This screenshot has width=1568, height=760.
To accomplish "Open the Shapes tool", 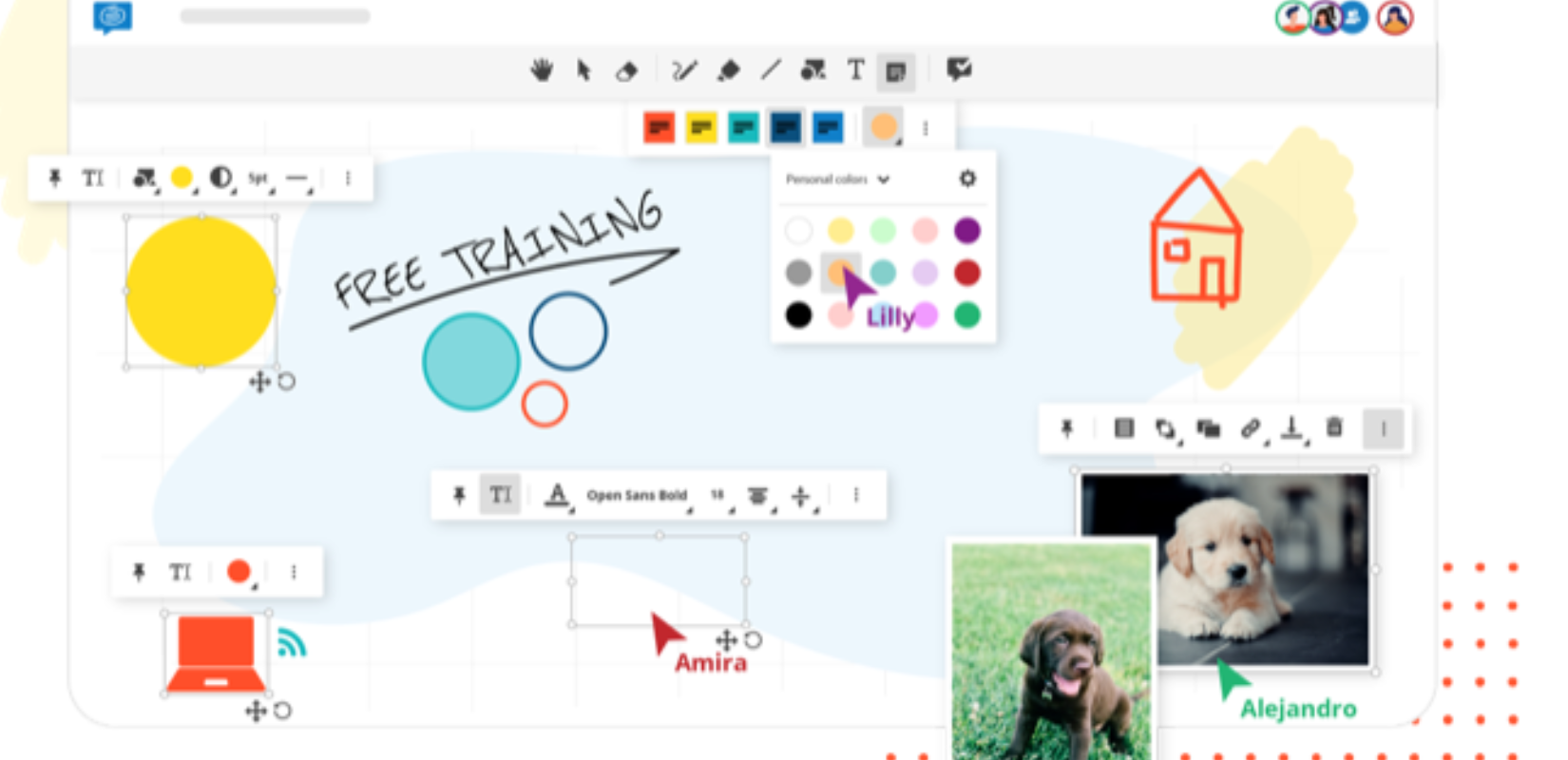I will [x=813, y=70].
